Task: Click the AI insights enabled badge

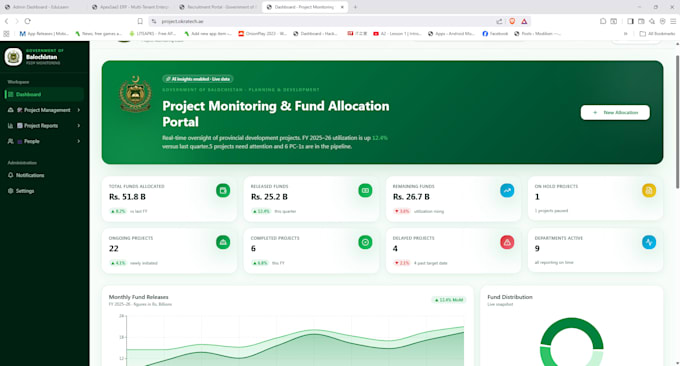Action: pyautogui.click(x=198, y=79)
